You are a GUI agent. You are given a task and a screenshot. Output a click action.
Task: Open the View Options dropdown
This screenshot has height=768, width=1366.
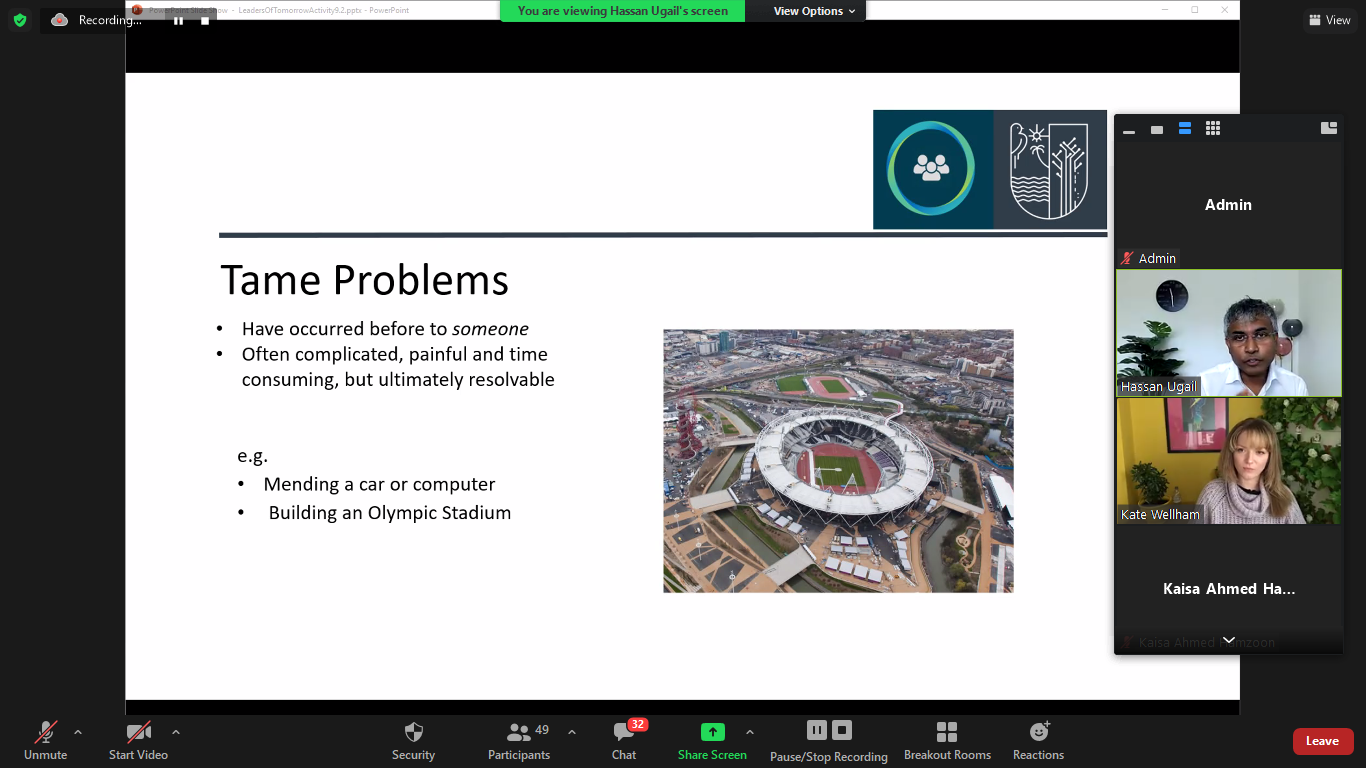pos(814,11)
